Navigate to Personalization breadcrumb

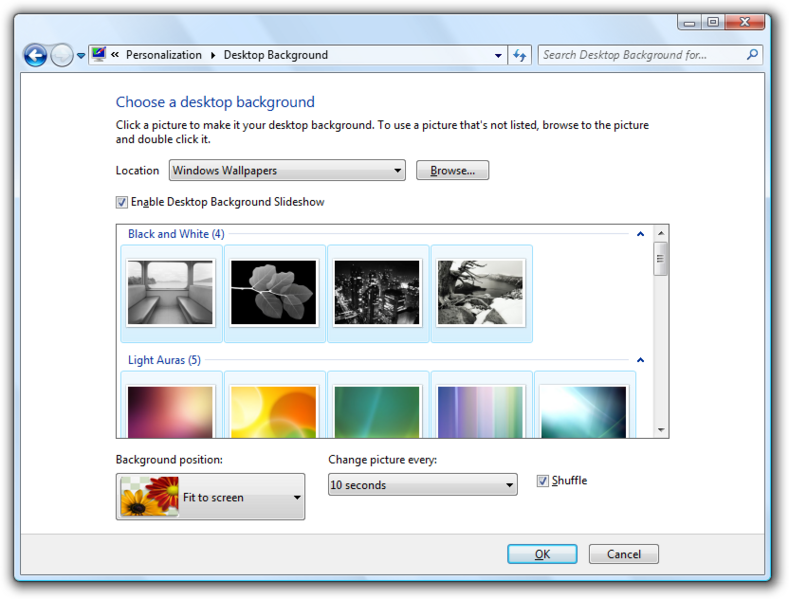point(164,55)
